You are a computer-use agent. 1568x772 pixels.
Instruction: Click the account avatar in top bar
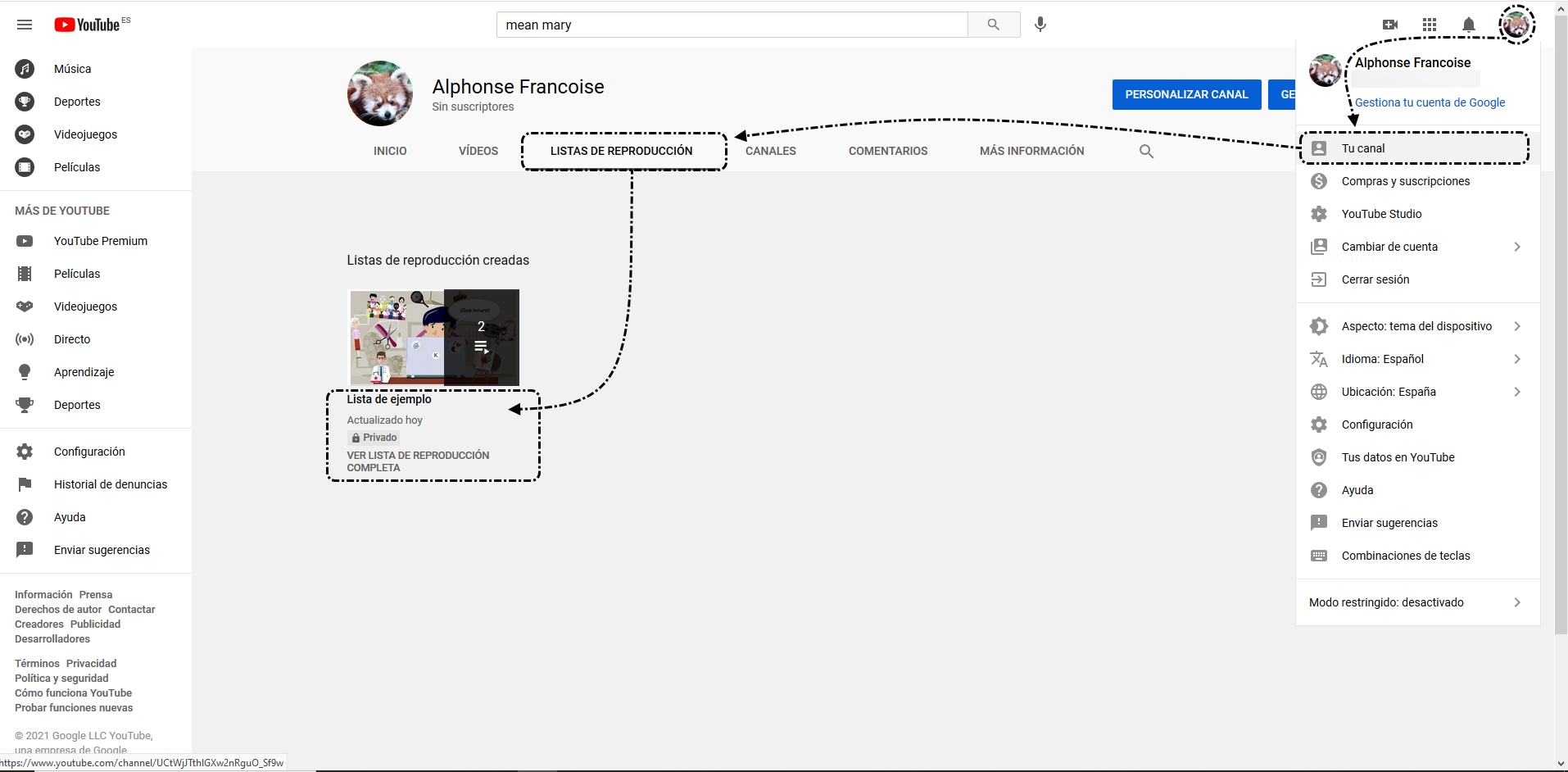(x=1516, y=25)
